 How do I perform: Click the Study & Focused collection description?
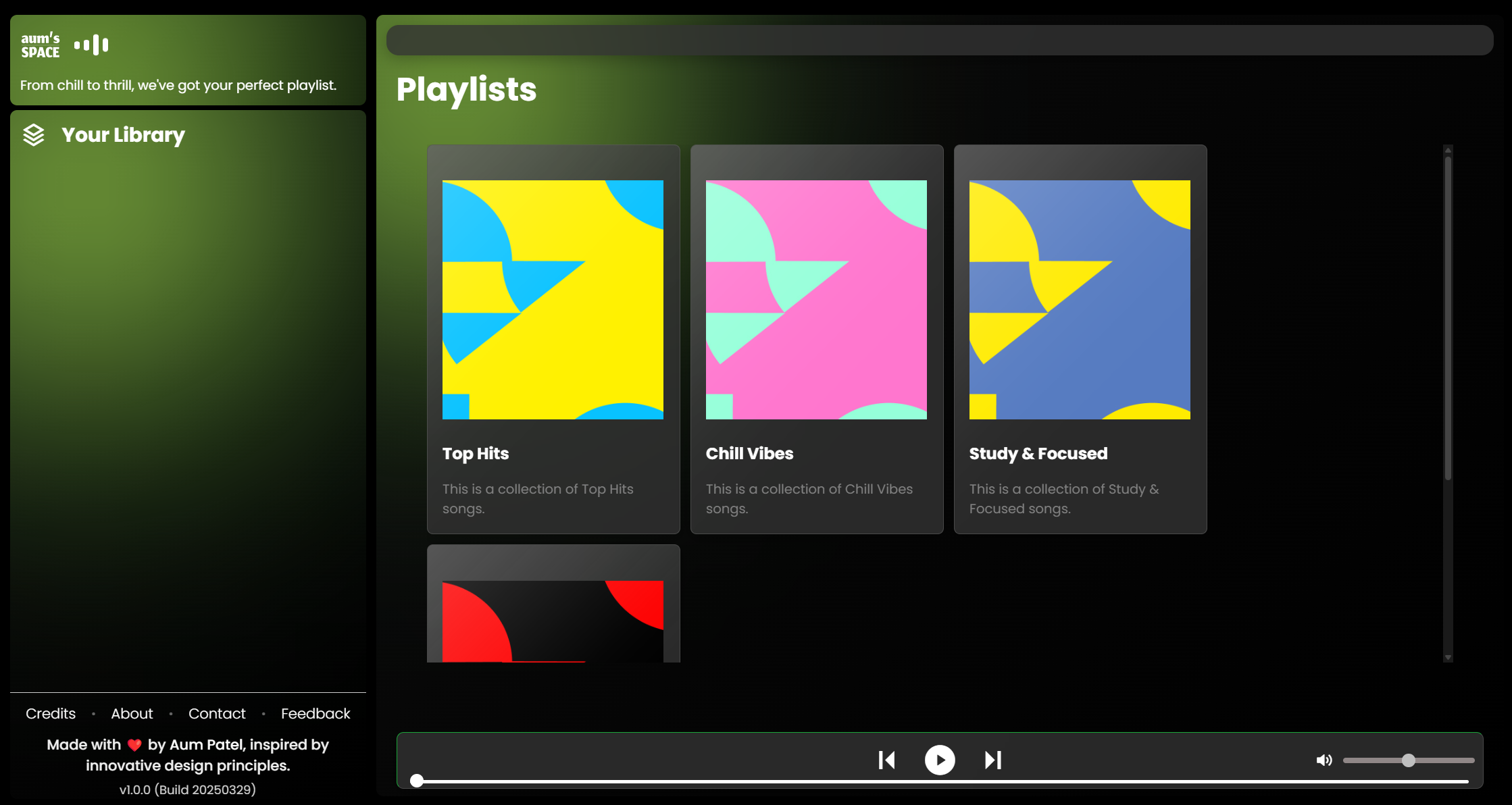[x=1064, y=498]
